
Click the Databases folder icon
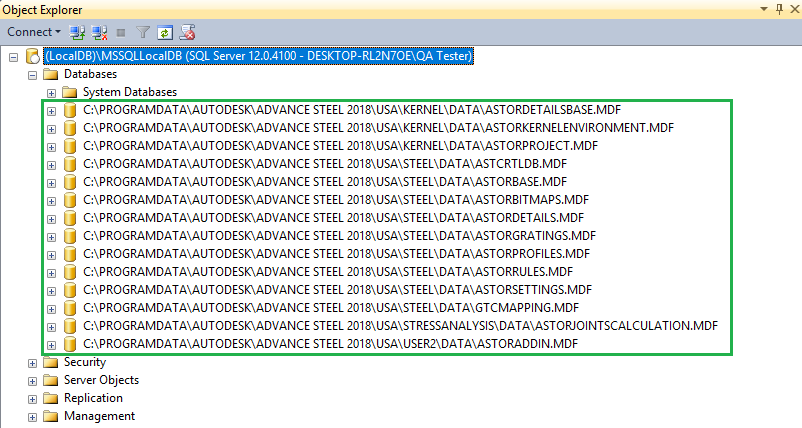51,75
